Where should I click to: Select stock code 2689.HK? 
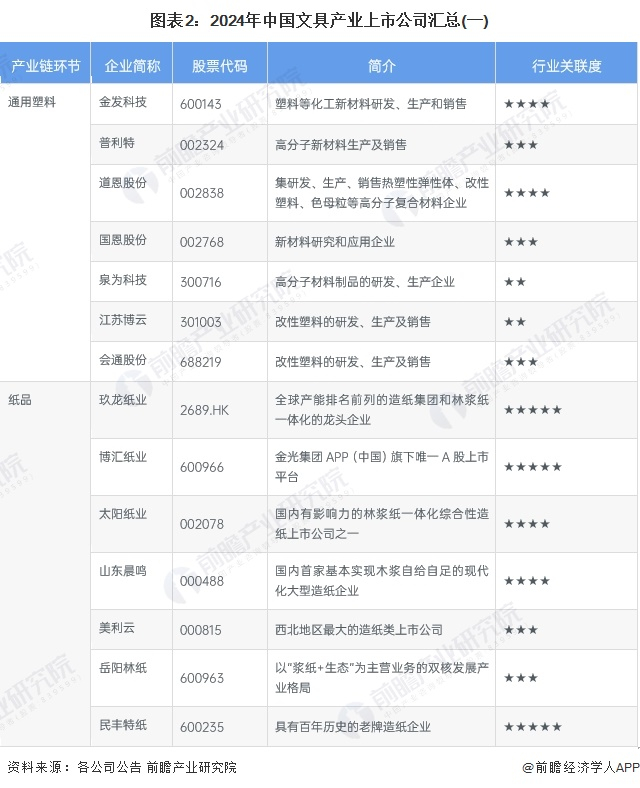coord(204,410)
